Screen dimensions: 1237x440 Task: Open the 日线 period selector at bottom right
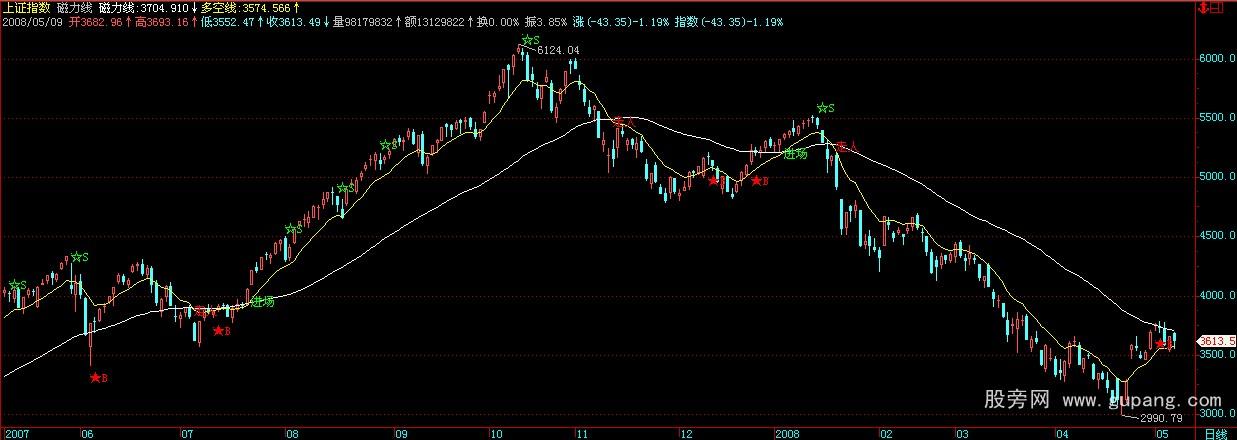[1216, 433]
